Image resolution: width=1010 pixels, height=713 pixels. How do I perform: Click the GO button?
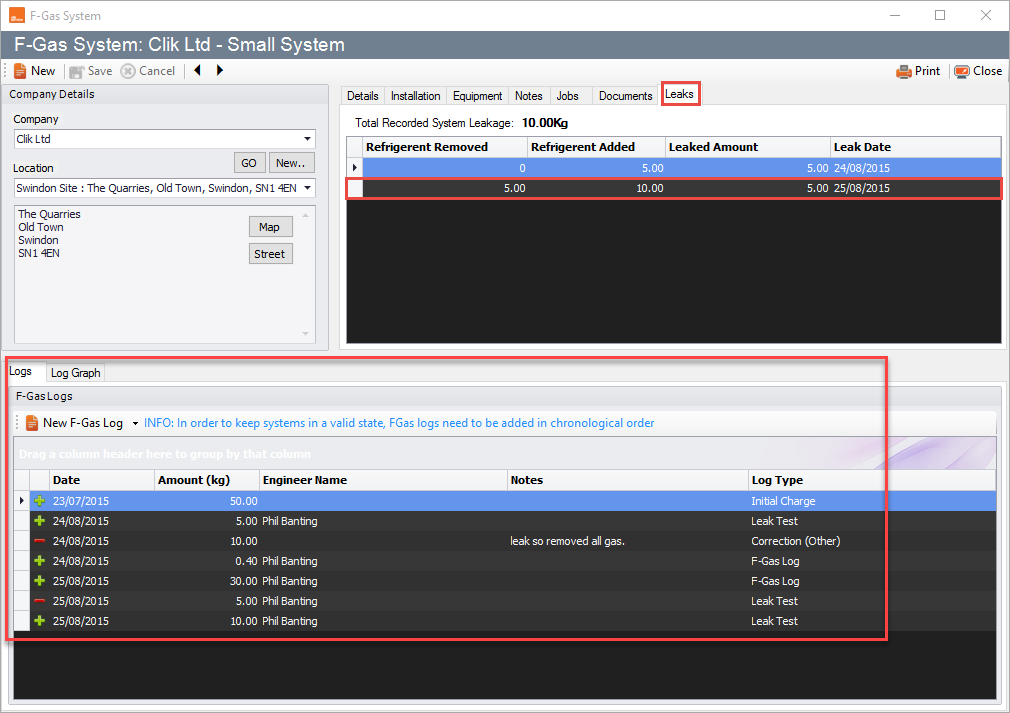(x=249, y=163)
